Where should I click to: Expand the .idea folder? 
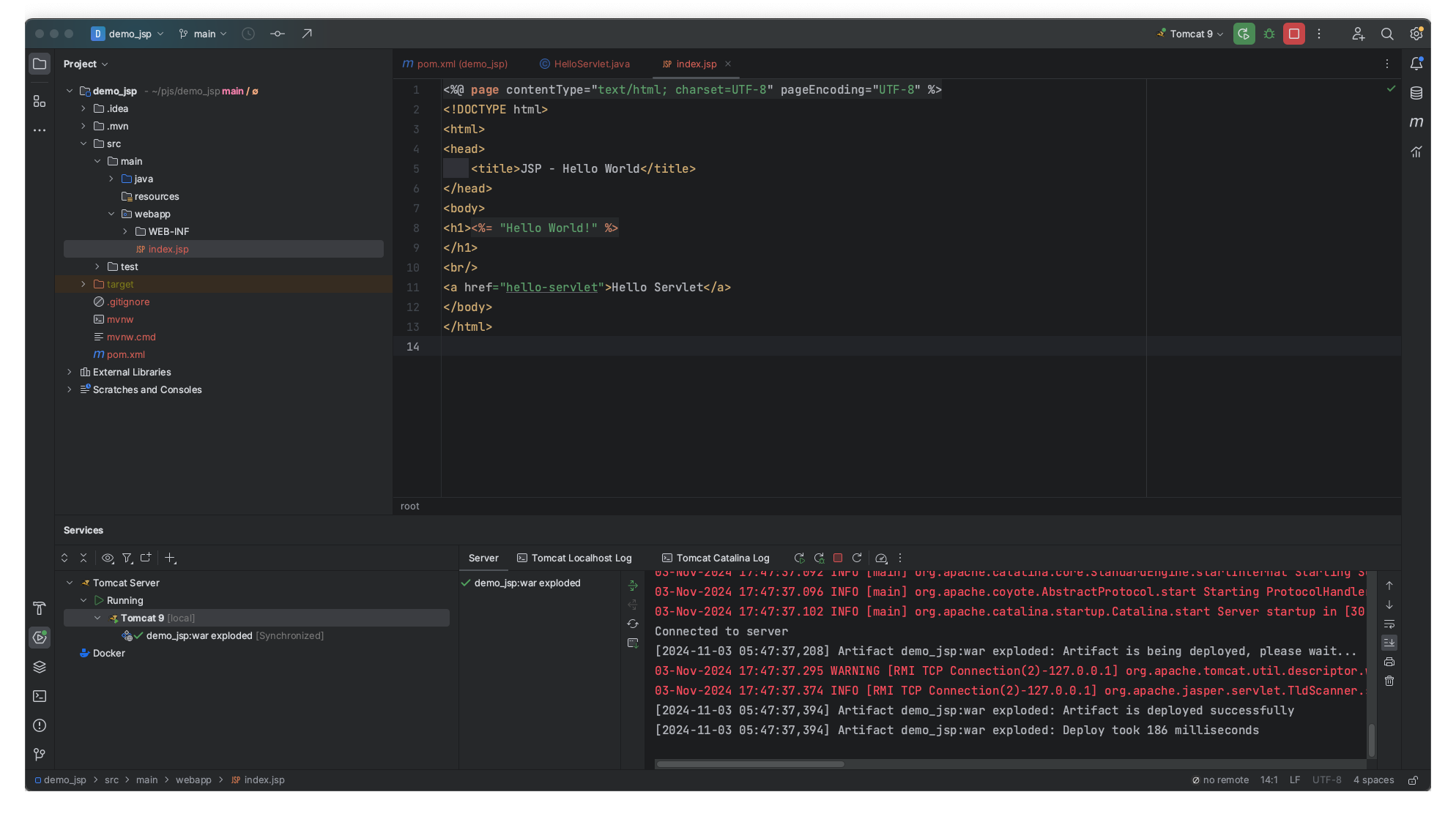click(x=83, y=108)
